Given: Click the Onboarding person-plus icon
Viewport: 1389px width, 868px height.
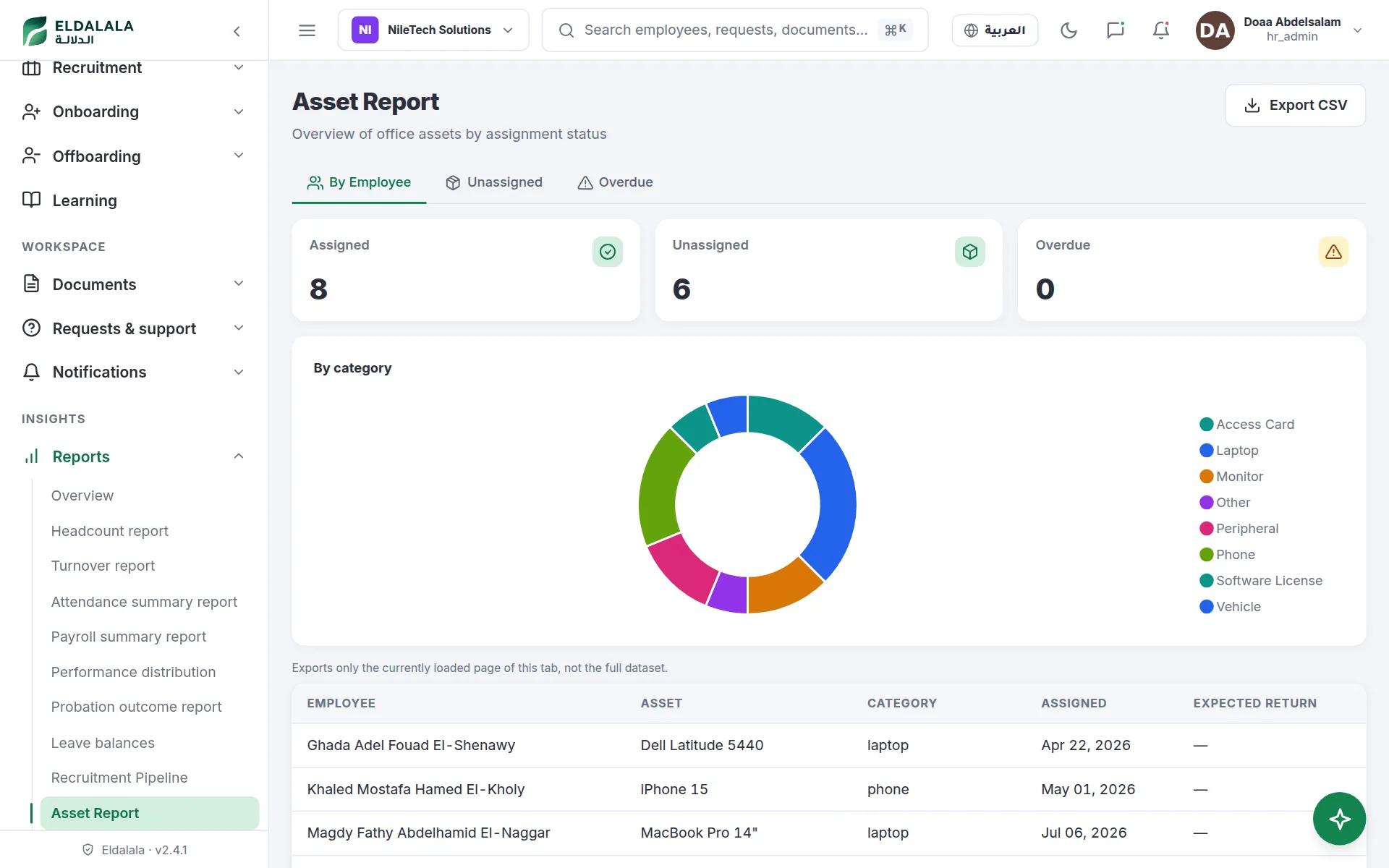Looking at the screenshot, I should 31,111.
